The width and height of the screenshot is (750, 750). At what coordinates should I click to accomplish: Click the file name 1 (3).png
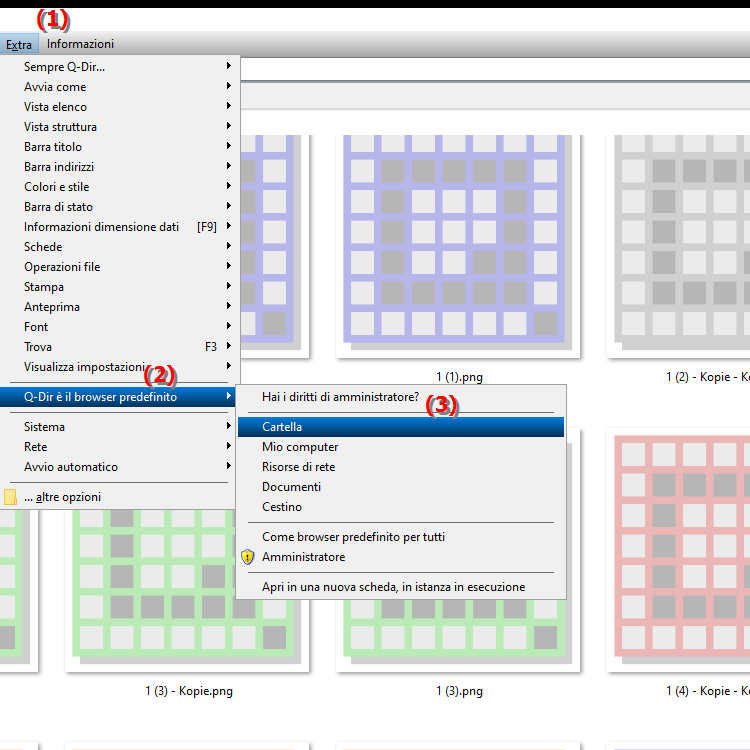[x=459, y=691]
